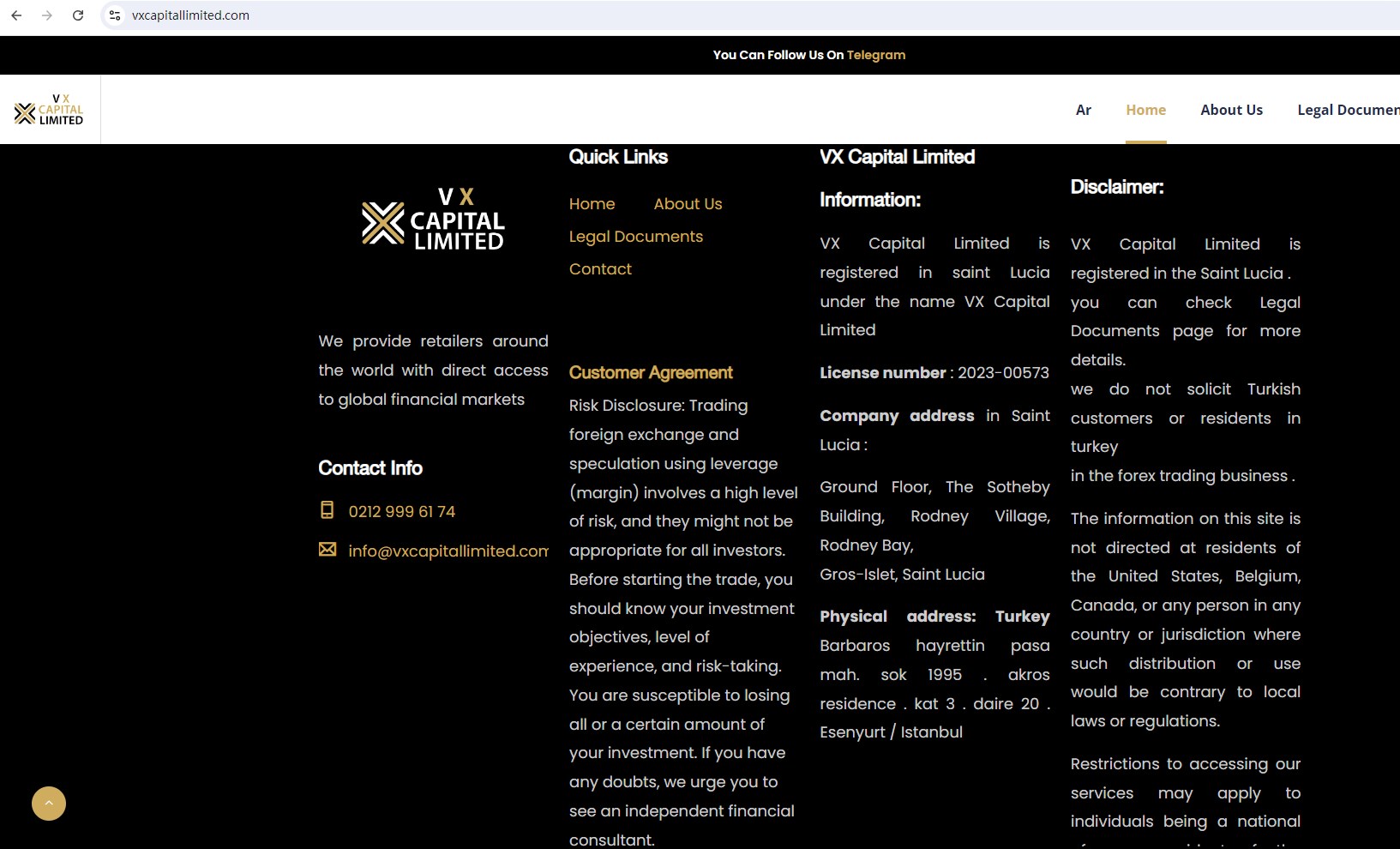Reload the page with the refresh icon

tap(78, 15)
